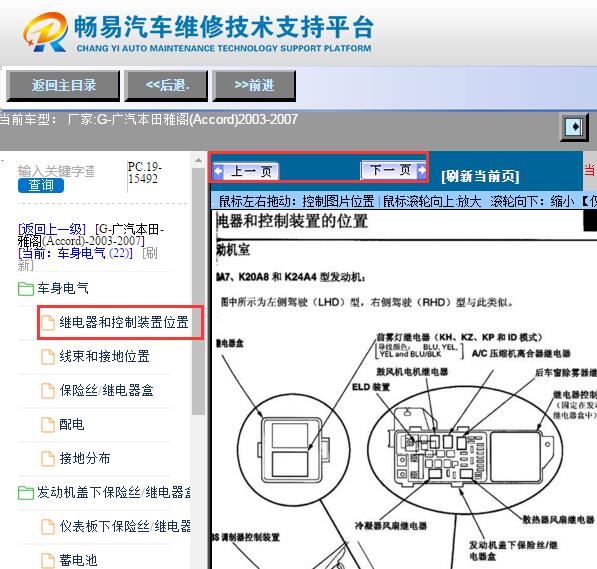This screenshot has height=569, width=597.
Task: Expand 发动机盖下保险丝/继电器盒 folder
Action: tap(114, 492)
